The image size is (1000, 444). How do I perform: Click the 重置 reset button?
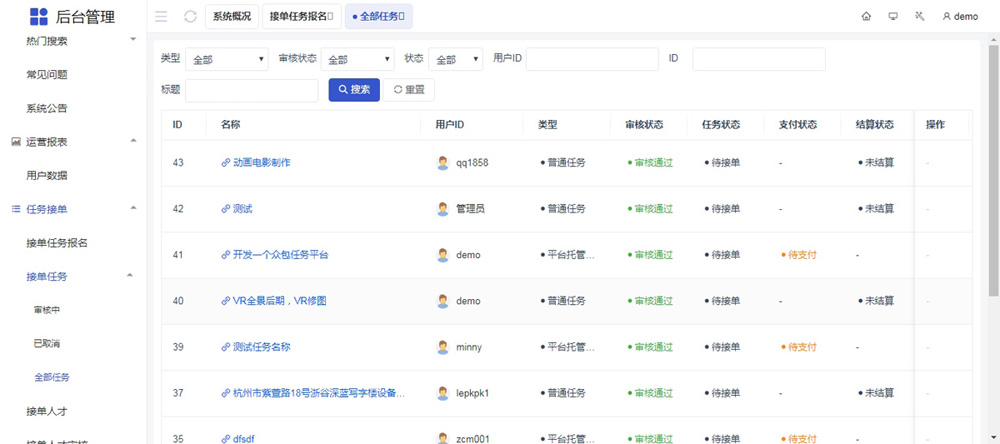pyautogui.click(x=408, y=90)
